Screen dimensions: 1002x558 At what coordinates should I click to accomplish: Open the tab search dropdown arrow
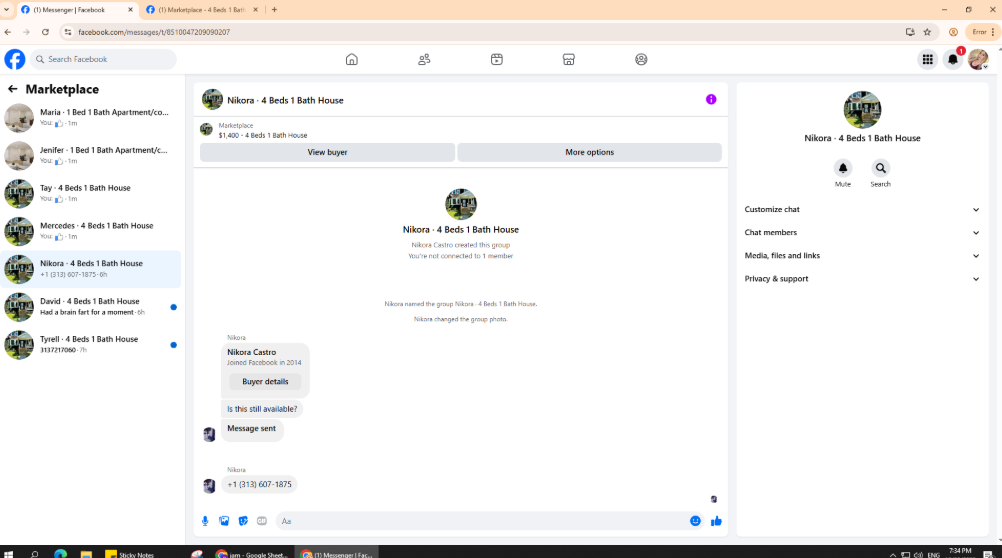6,10
